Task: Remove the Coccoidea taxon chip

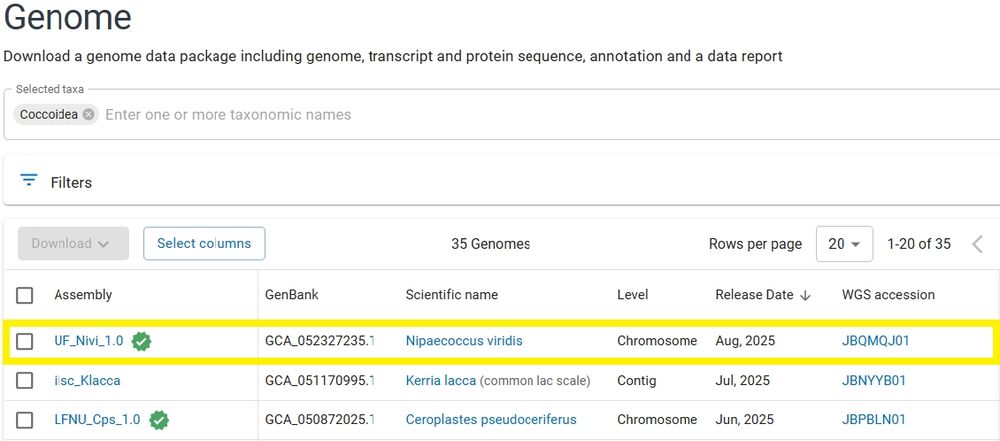Action: 89,115
